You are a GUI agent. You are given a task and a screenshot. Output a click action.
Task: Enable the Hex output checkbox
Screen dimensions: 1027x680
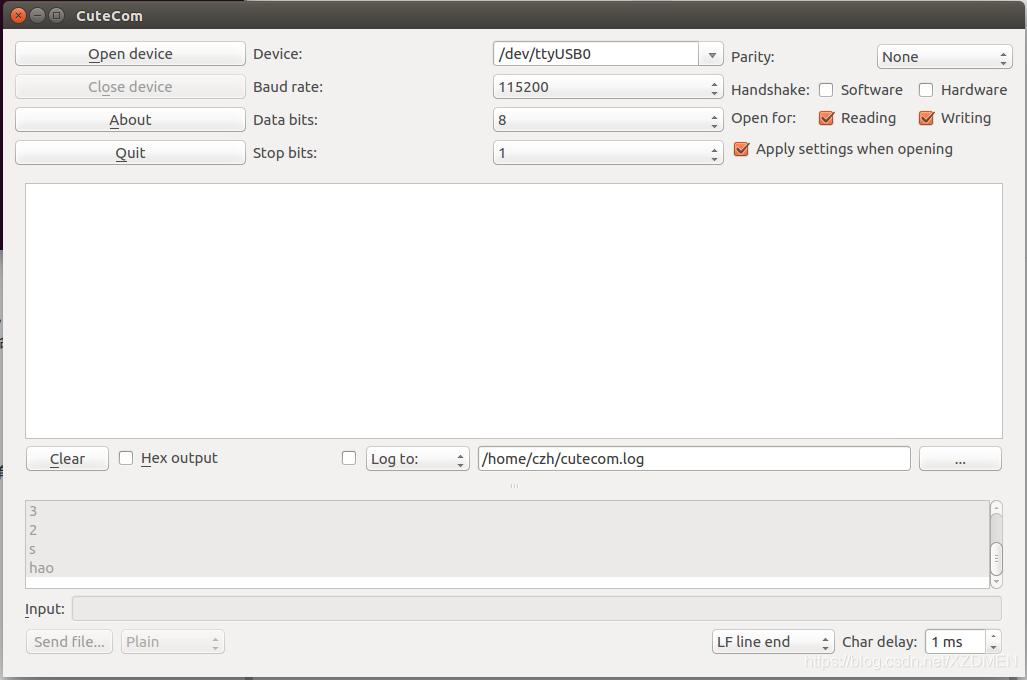coord(126,458)
